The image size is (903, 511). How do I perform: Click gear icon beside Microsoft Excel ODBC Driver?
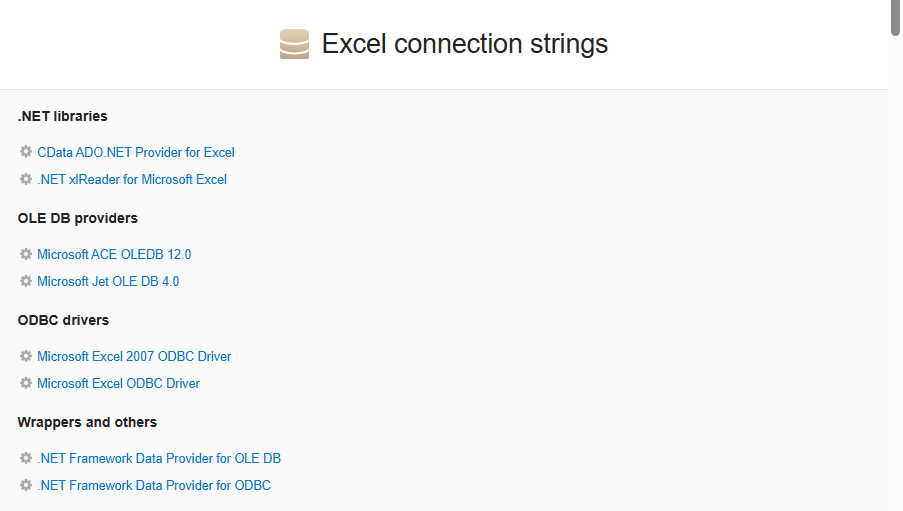coord(25,383)
